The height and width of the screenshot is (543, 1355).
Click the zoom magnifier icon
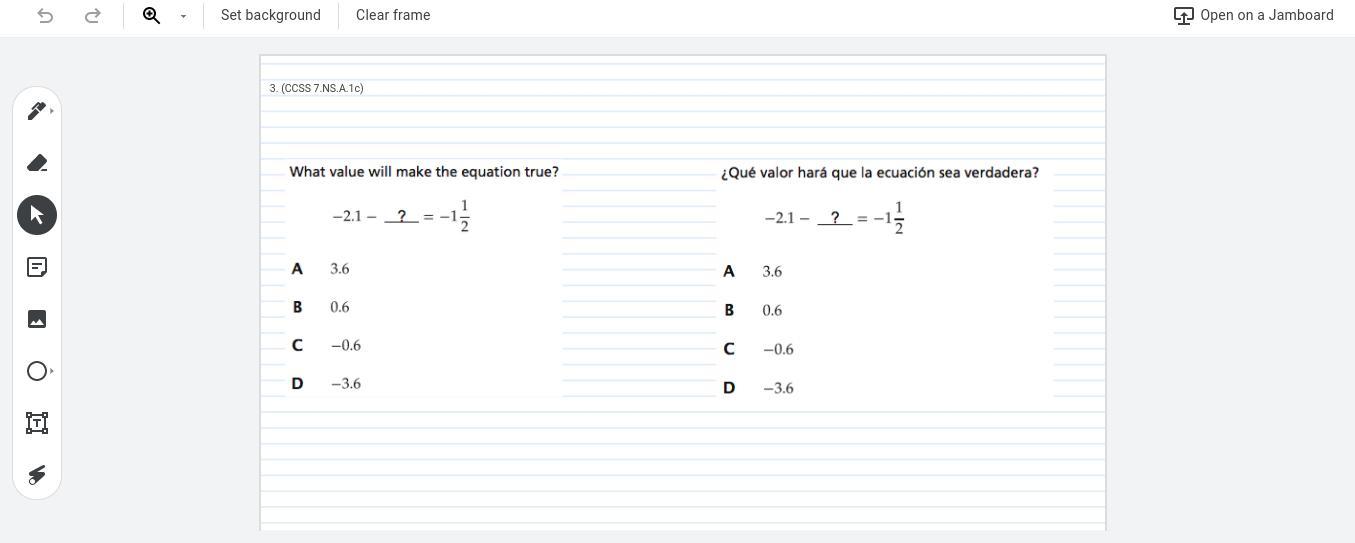pyautogui.click(x=152, y=15)
